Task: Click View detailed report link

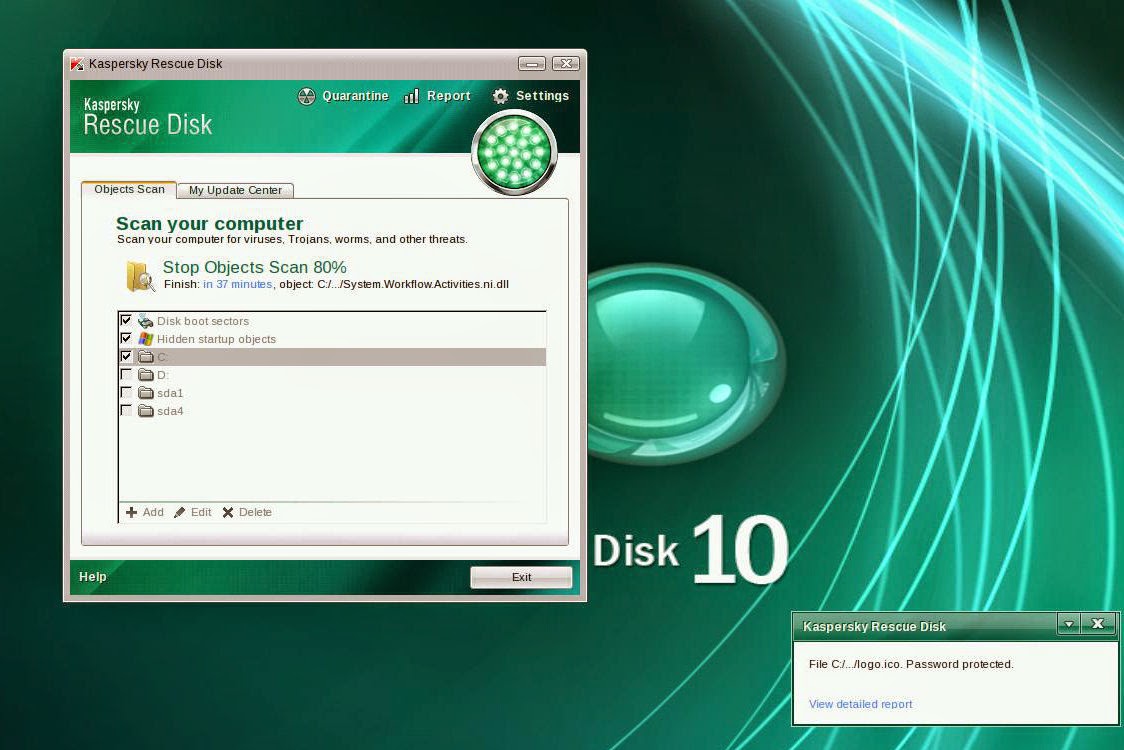Action: 860,704
